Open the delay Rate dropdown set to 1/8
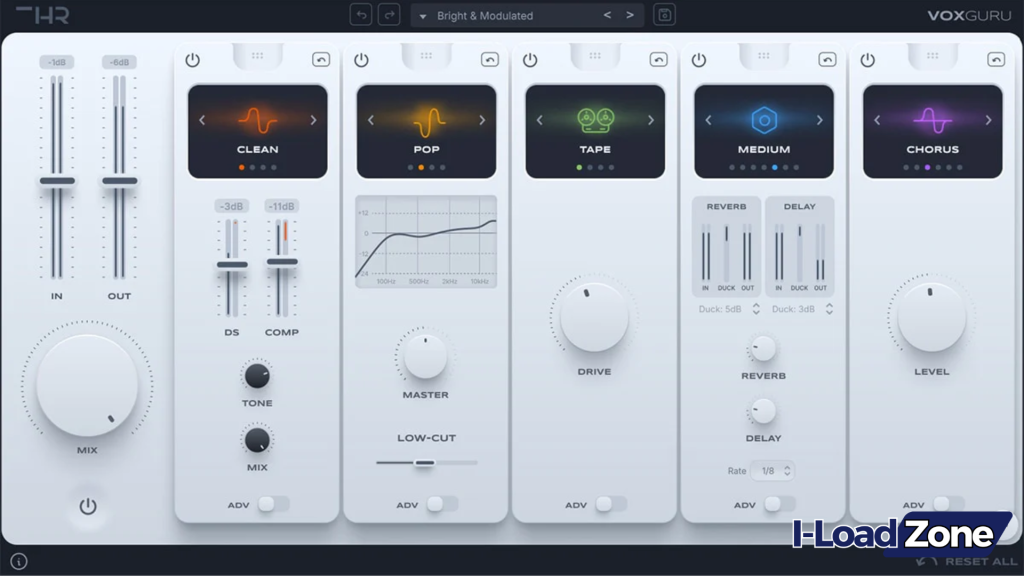The image size is (1024, 576). (x=772, y=469)
